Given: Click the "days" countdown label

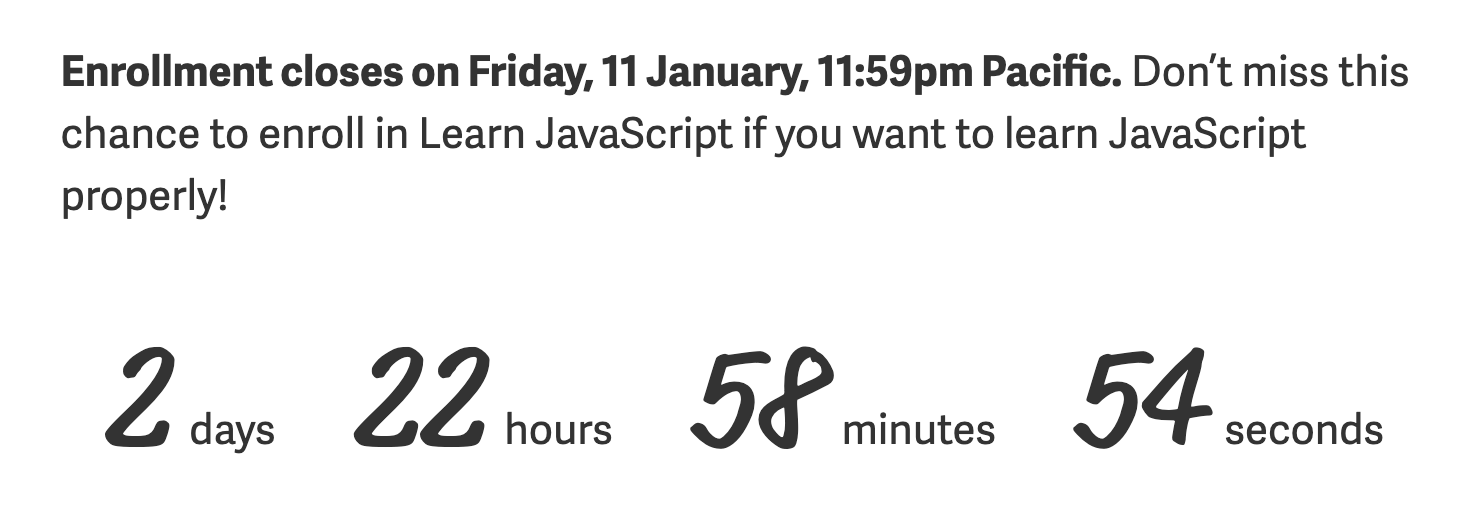Looking at the screenshot, I should pos(232,431).
